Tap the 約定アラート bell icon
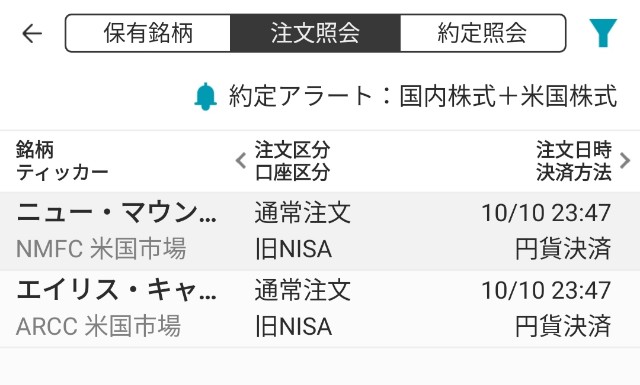 205,96
